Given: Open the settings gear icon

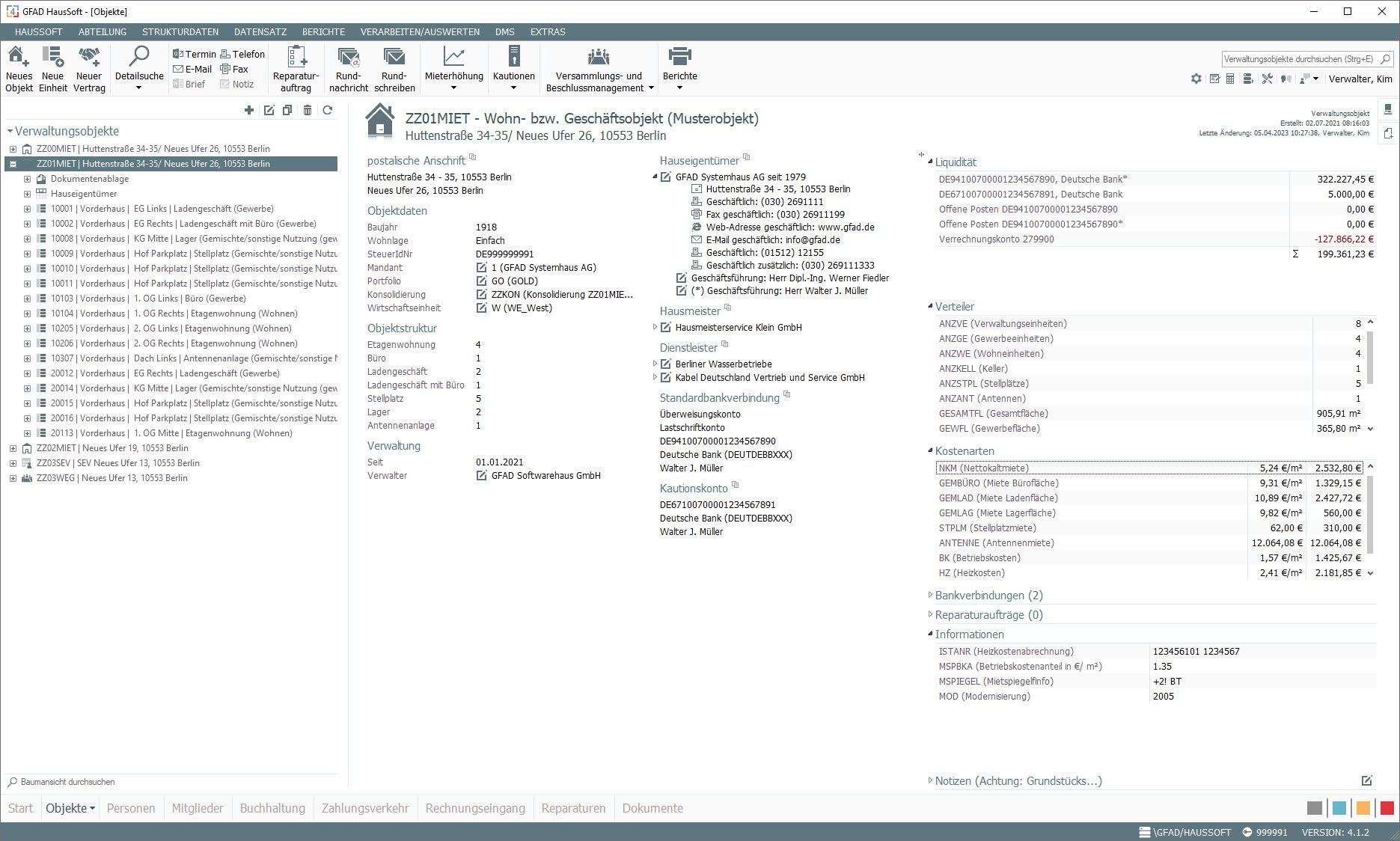Looking at the screenshot, I should [1196, 79].
